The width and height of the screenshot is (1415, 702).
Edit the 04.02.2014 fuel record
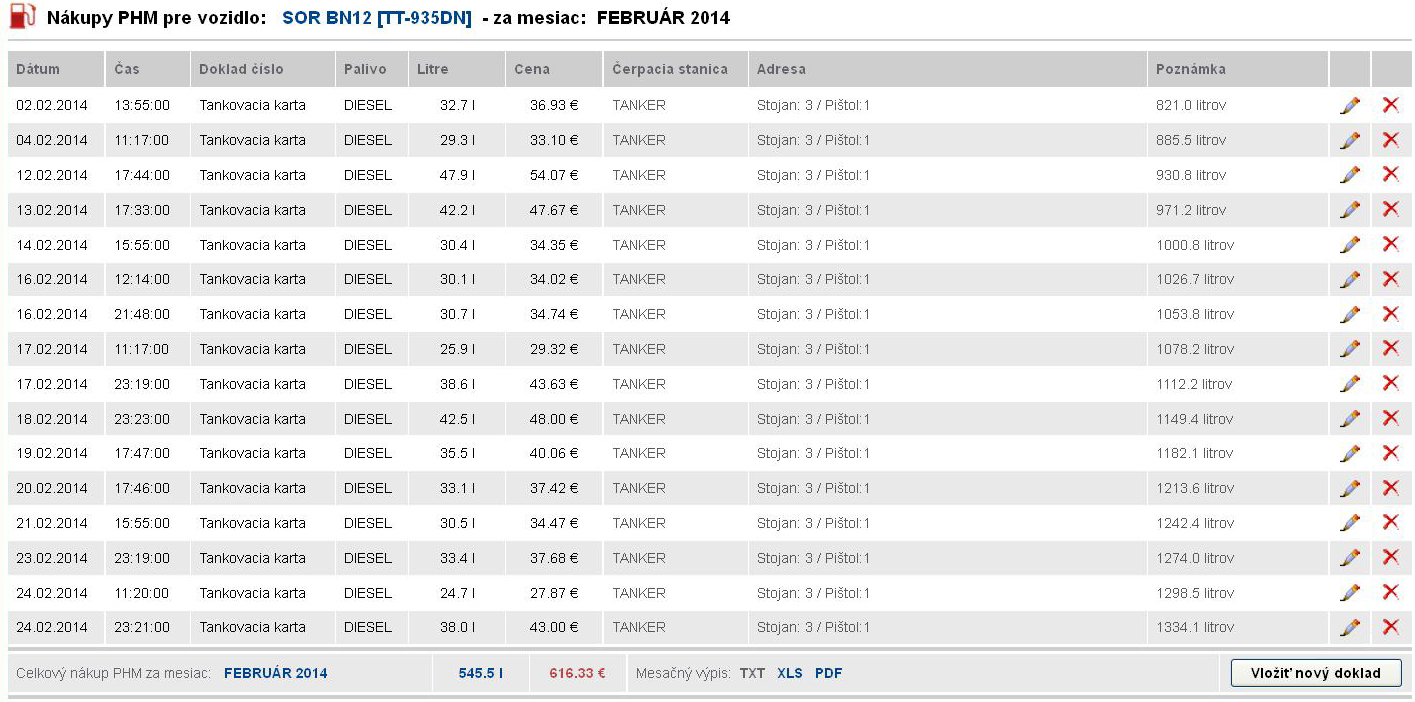click(x=1350, y=140)
